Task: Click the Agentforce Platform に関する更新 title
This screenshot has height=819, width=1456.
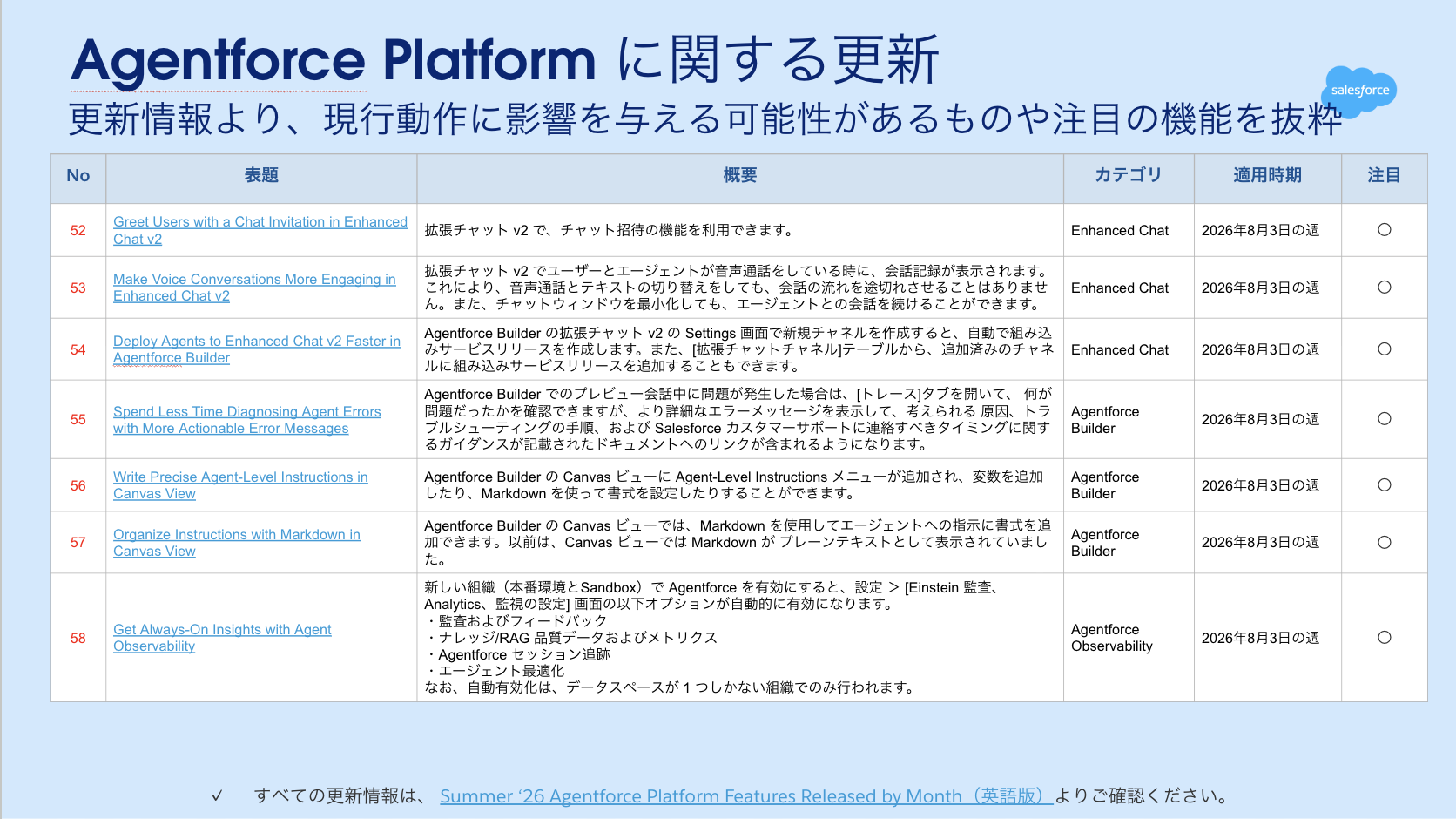Action: (505, 60)
